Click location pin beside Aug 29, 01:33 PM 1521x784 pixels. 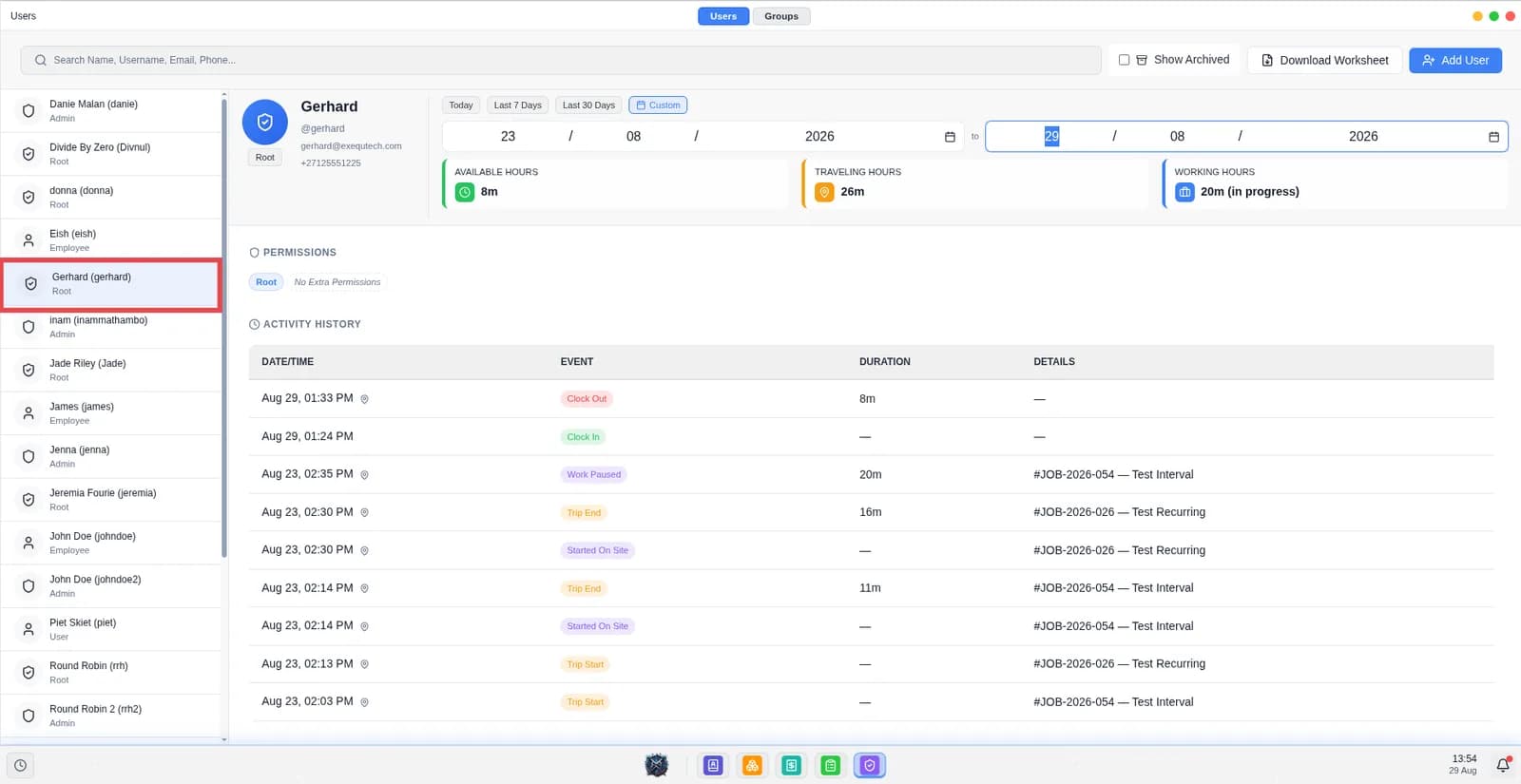[x=364, y=399]
